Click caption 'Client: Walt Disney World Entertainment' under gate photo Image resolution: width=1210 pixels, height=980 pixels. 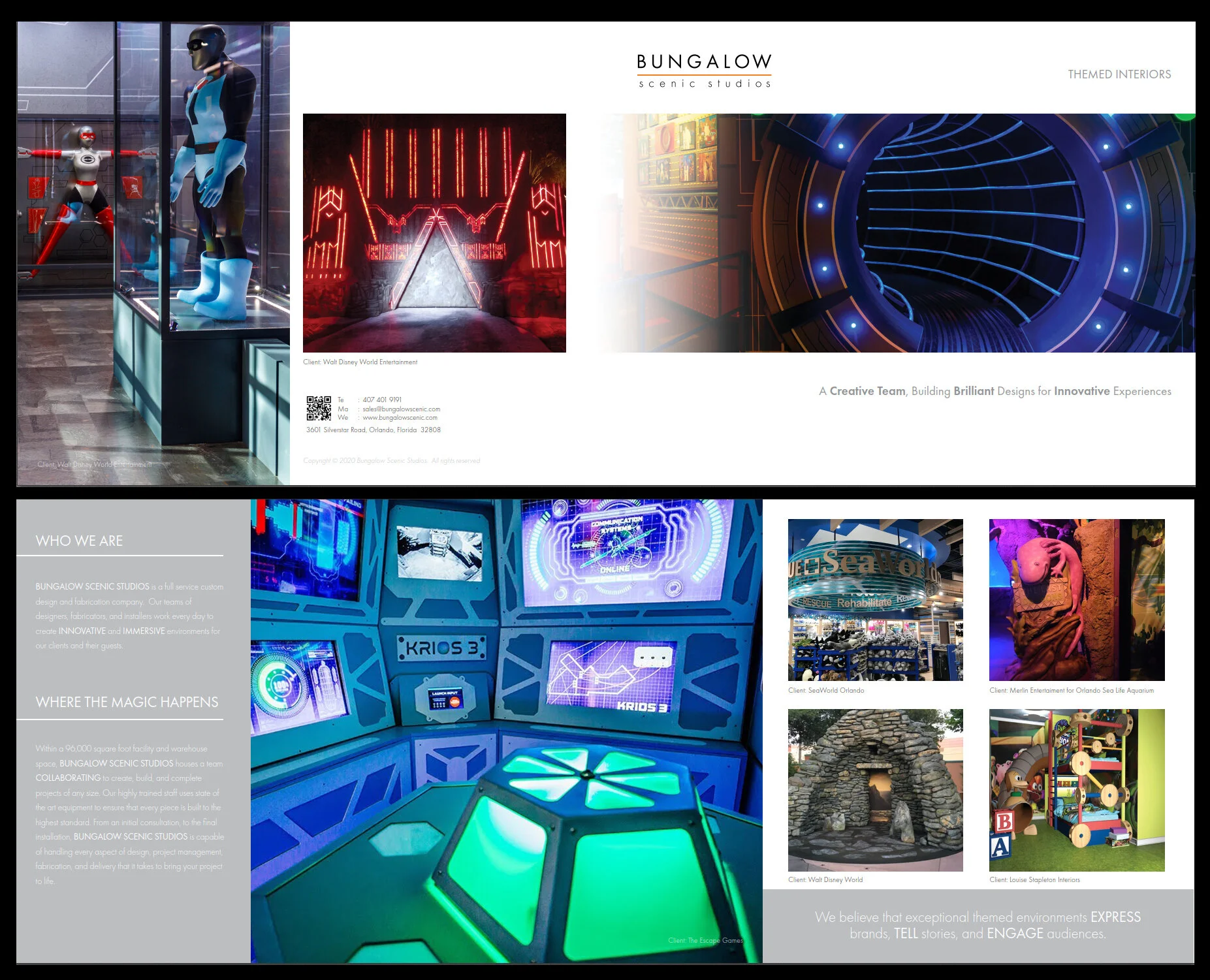360,362
